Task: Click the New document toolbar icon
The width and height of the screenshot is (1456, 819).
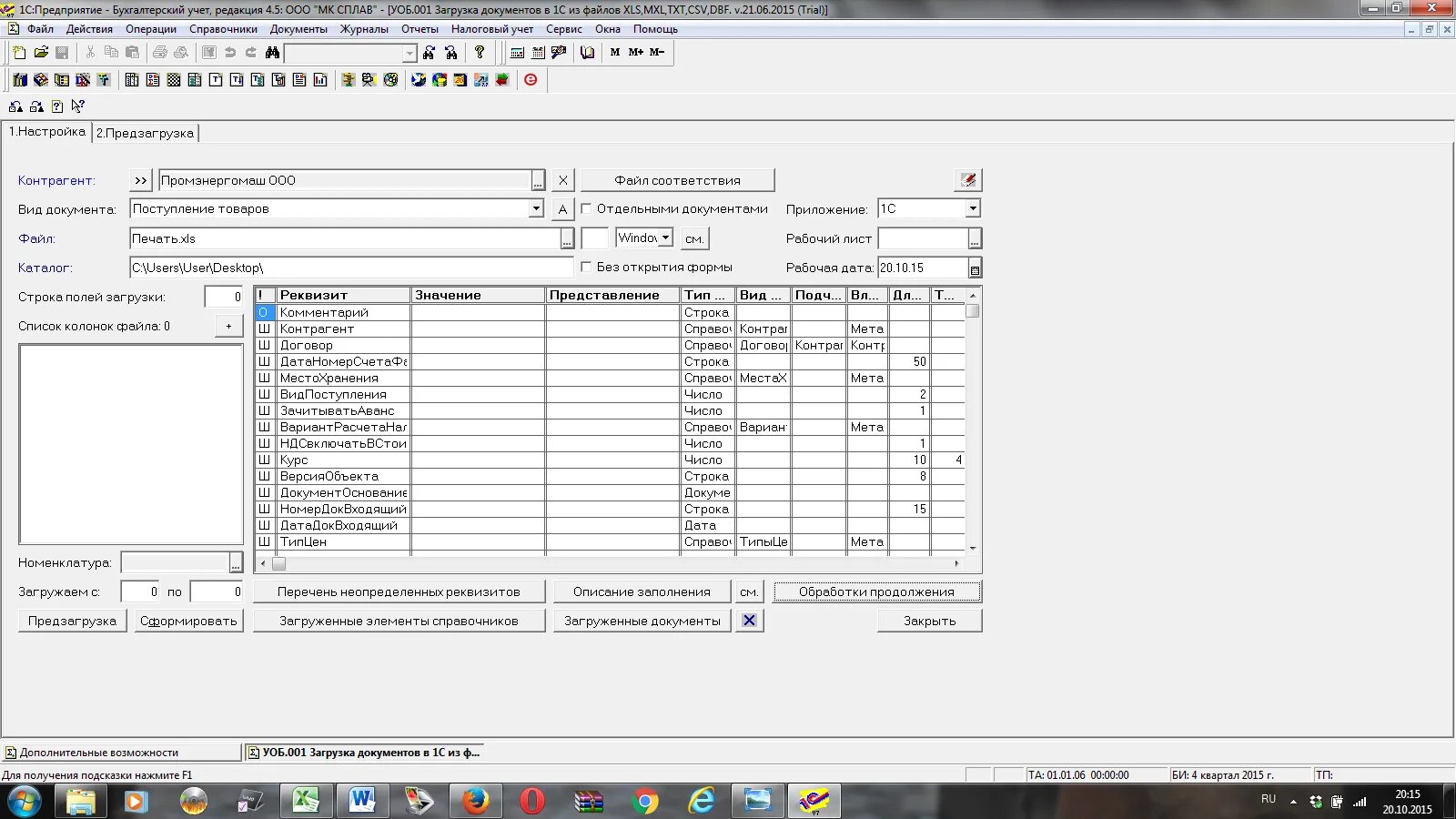Action: (19, 53)
